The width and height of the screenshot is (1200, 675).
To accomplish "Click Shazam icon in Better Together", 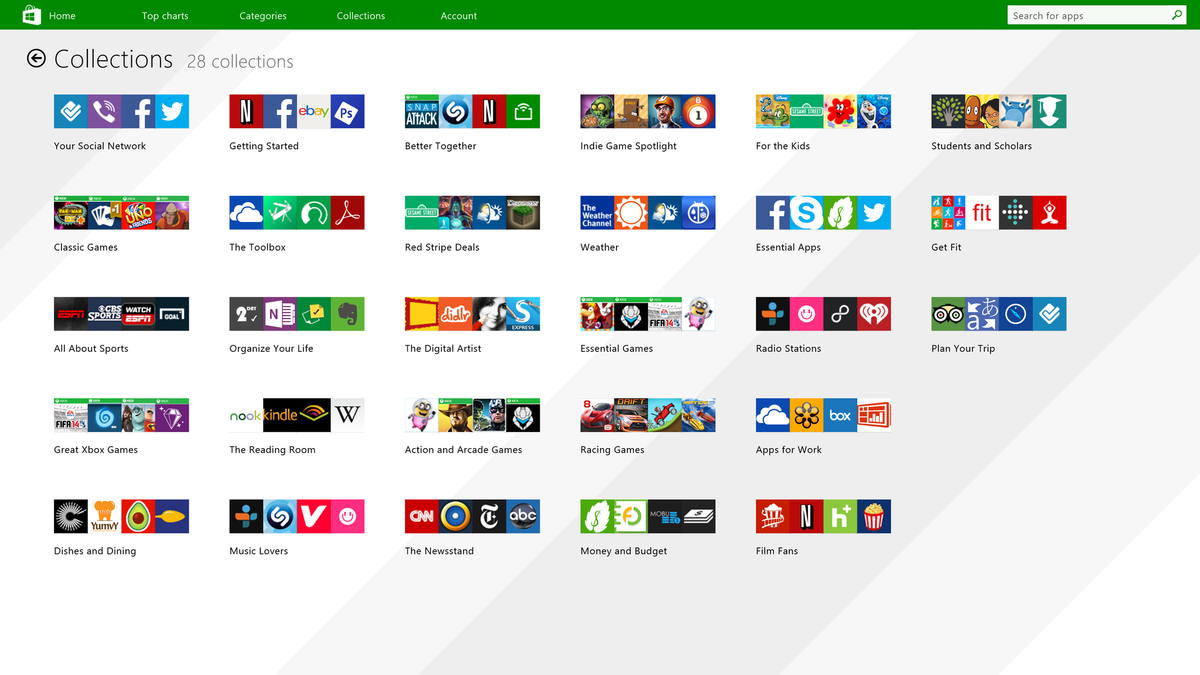I will [456, 112].
